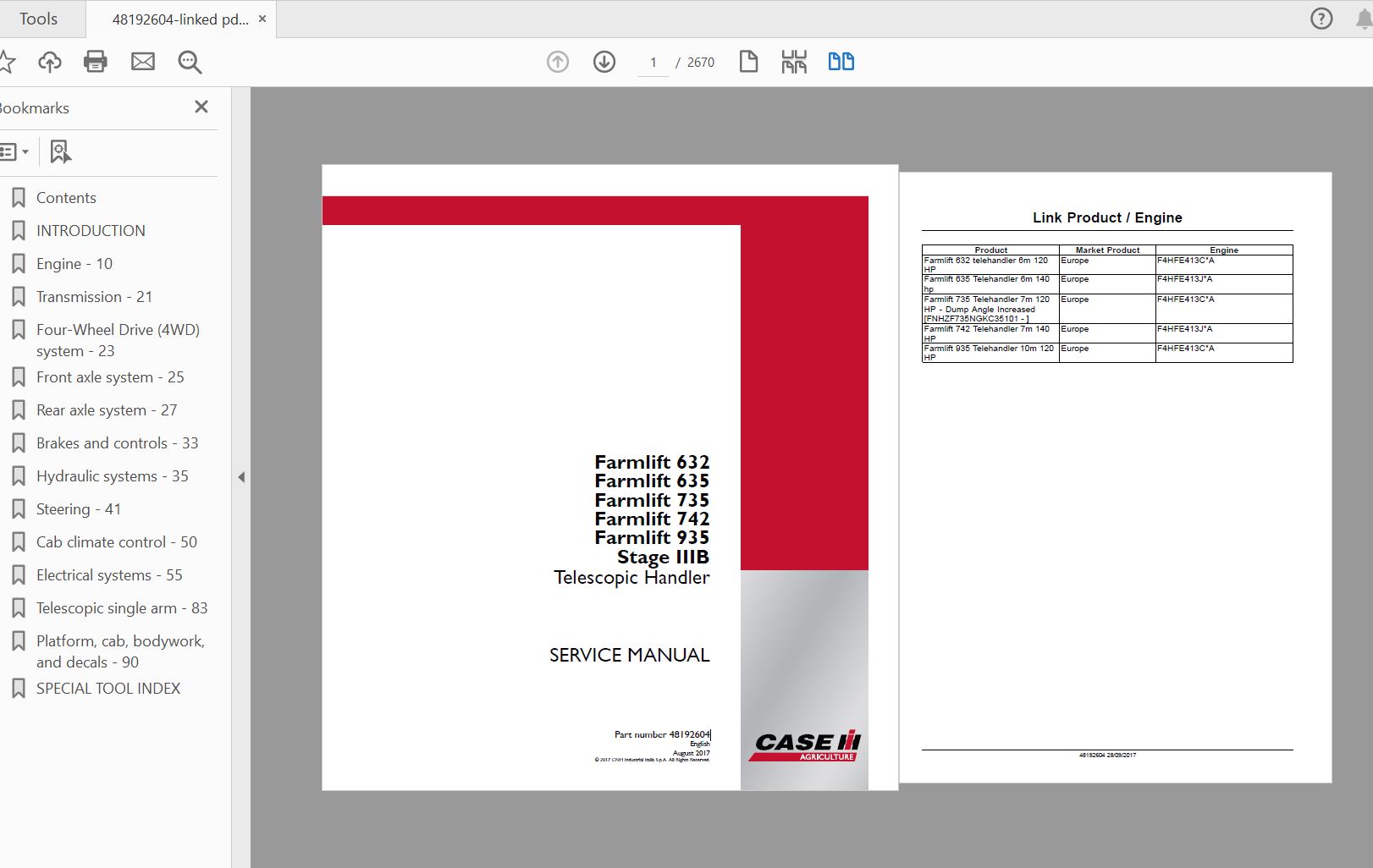This screenshot has width=1373, height=868.
Task: Click the Farmlift 632 title on the cover
Action: 652,462
